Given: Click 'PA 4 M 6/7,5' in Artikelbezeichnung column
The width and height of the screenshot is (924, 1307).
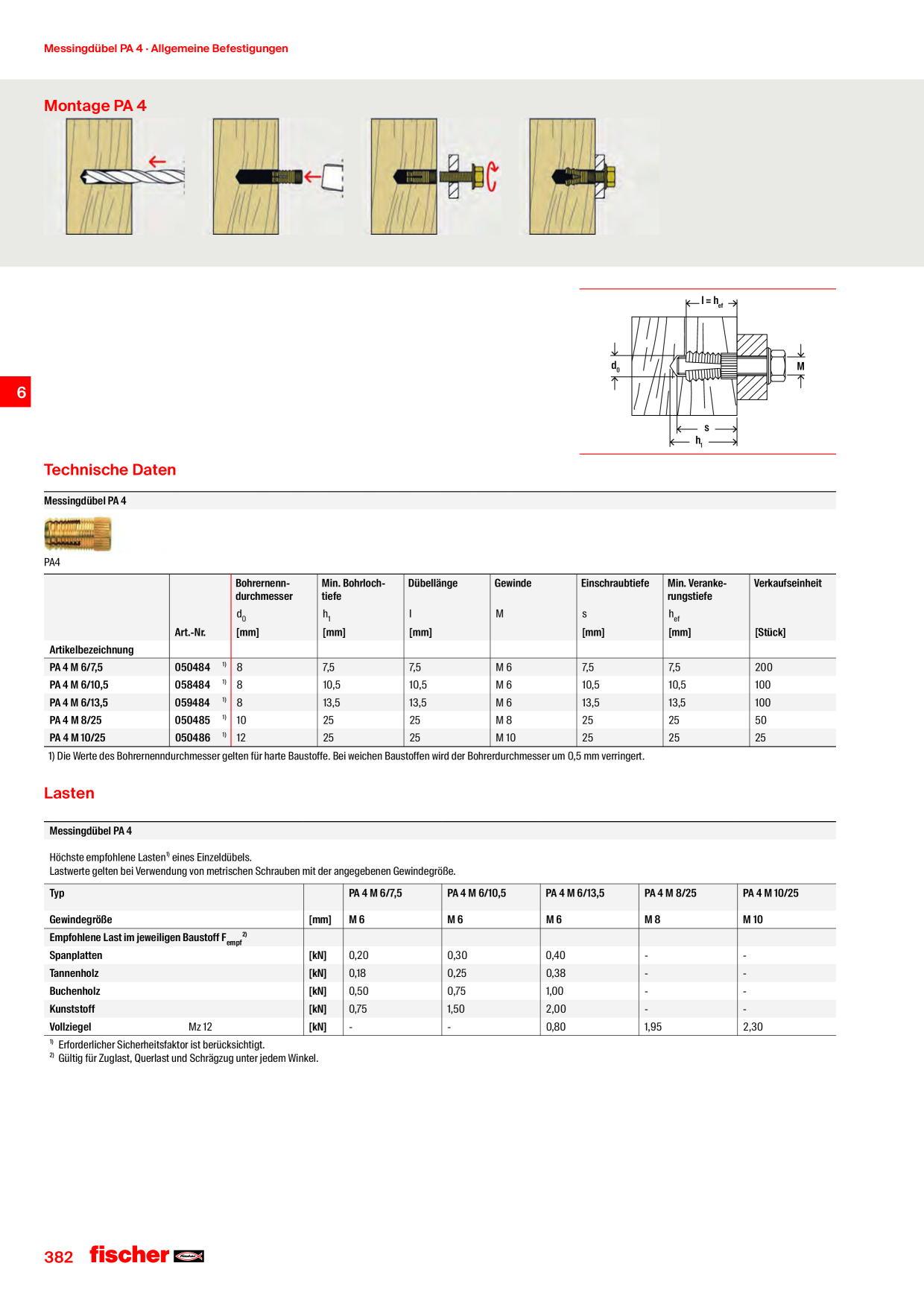Looking at the screenshot, I should (x=76, y=668).
